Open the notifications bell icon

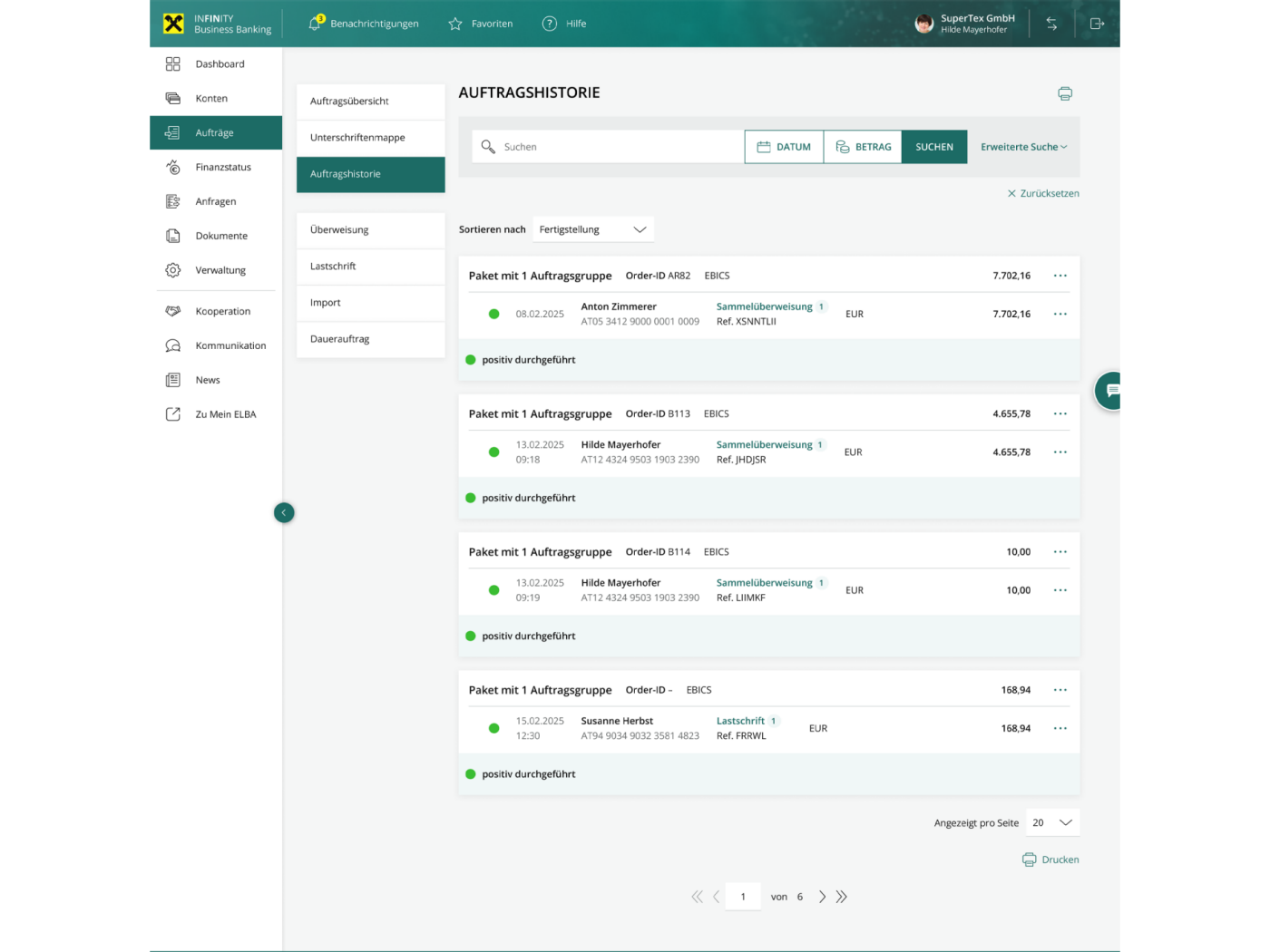coord(315,24)
